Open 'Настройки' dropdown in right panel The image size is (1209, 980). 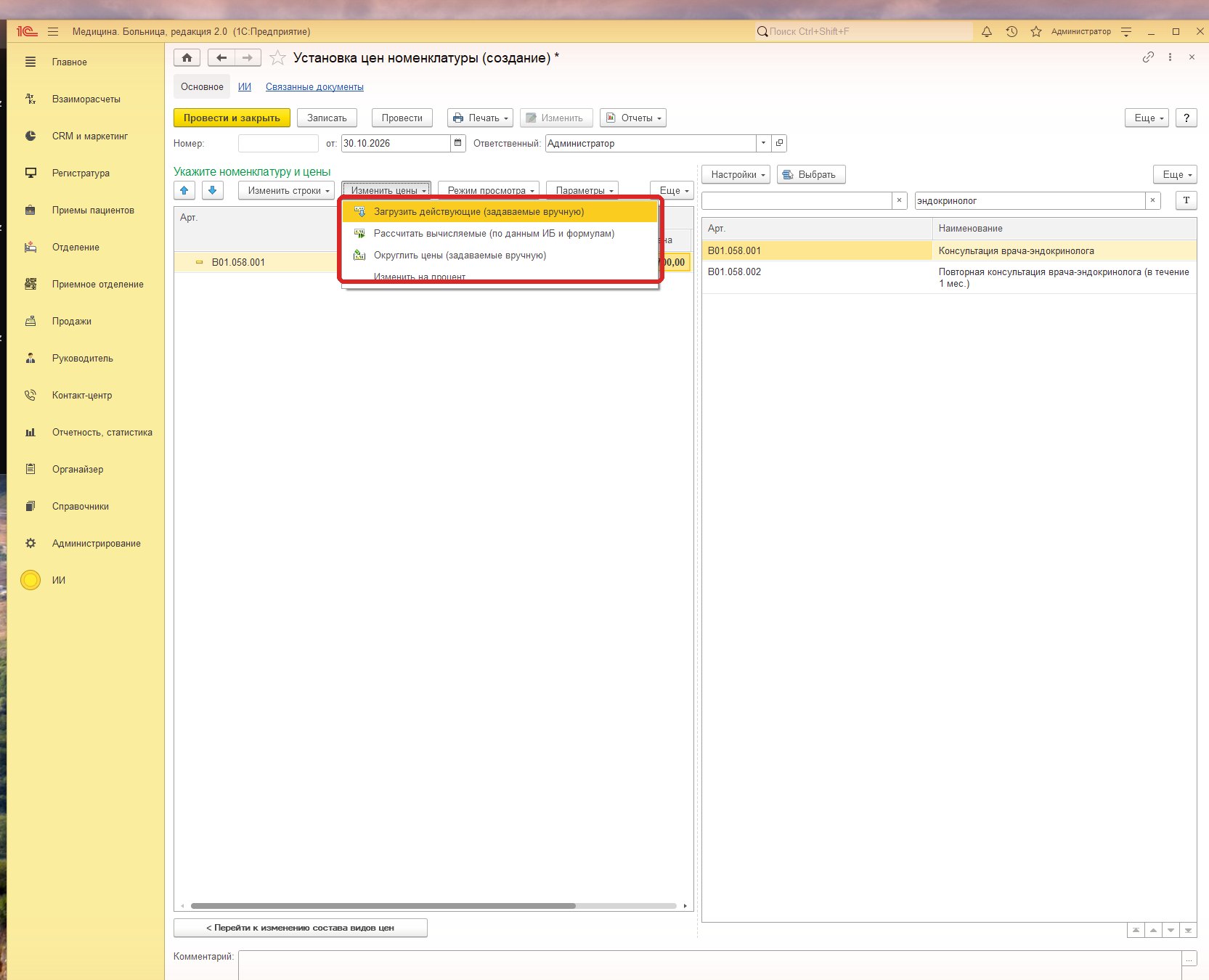(x=736, y=174)
